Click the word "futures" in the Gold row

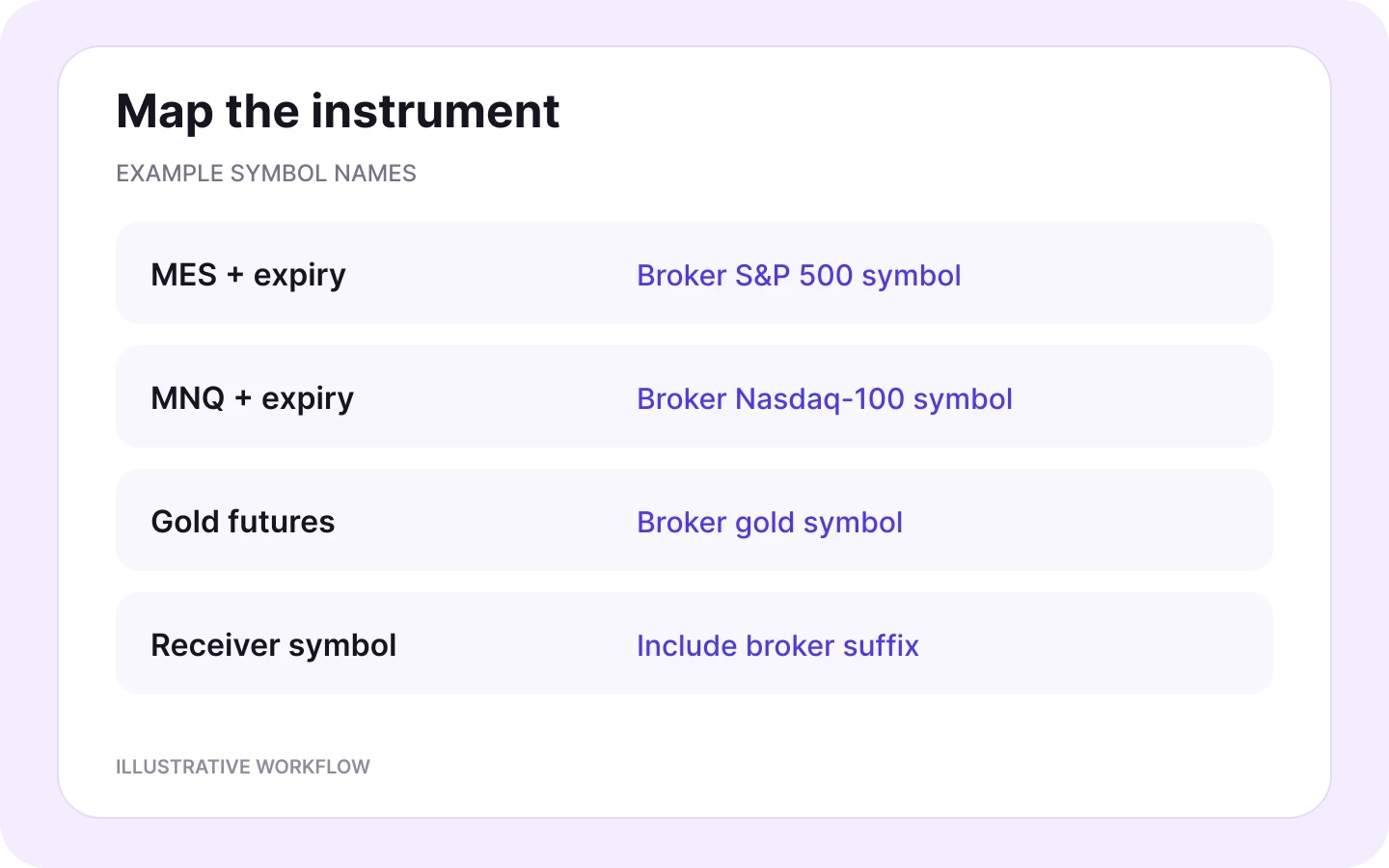point(282,522)
